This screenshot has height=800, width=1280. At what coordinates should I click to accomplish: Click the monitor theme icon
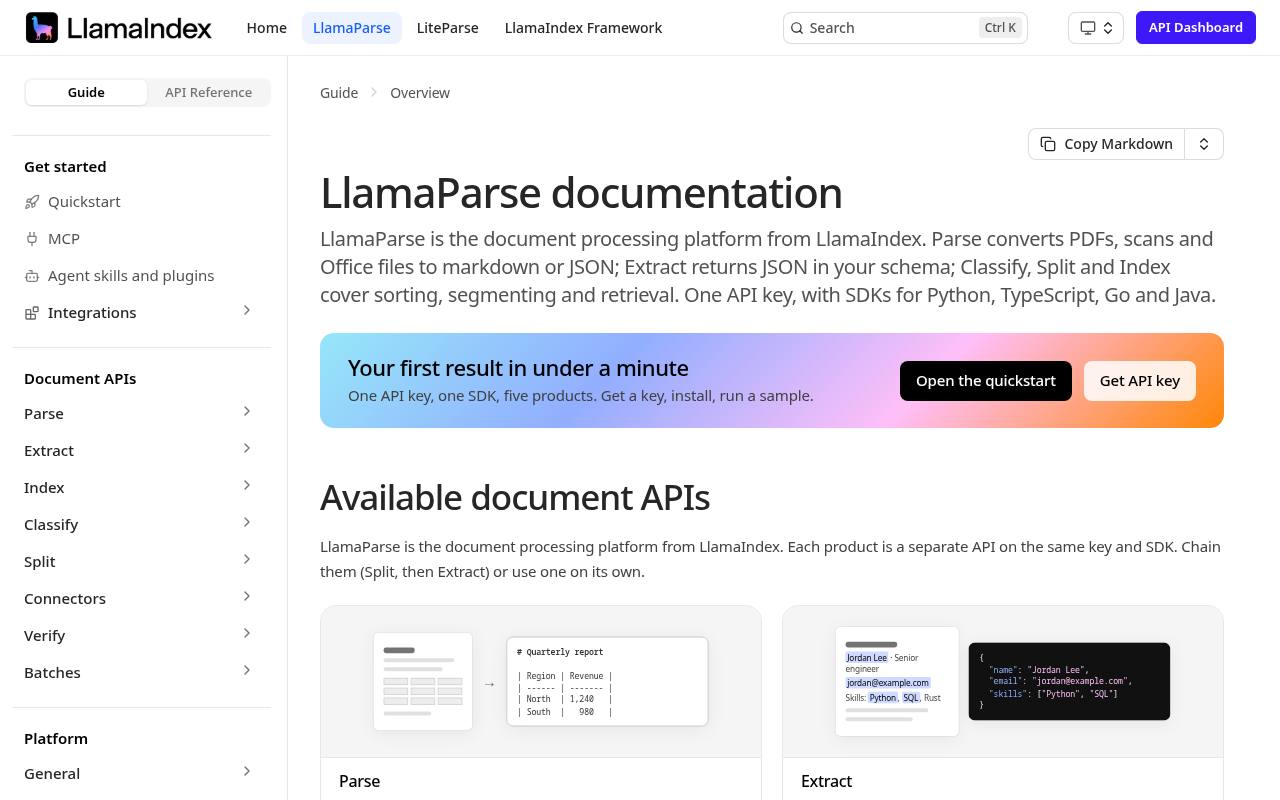[1088, 28]
